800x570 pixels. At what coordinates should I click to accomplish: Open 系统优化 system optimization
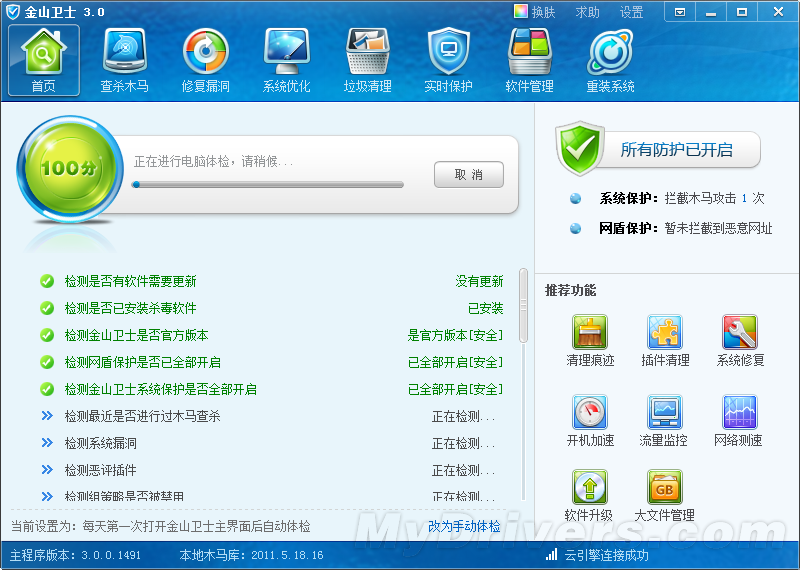click(x=286, y=60)
